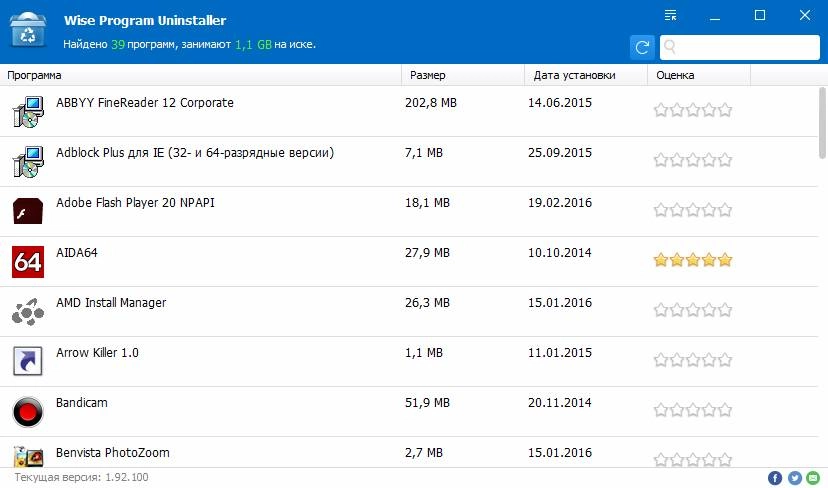
Task: Open the Facebook share icon
Action: click(775, 478)
